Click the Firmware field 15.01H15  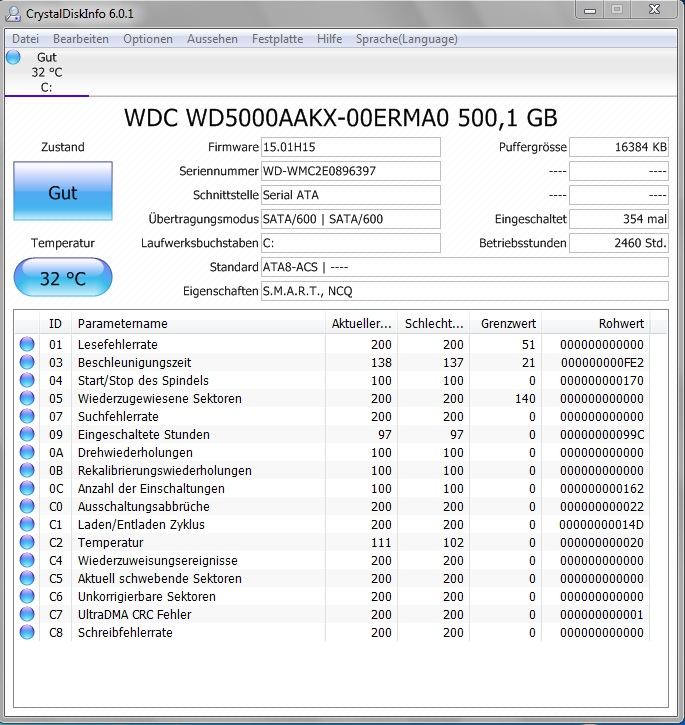click(x=351, y=147)
